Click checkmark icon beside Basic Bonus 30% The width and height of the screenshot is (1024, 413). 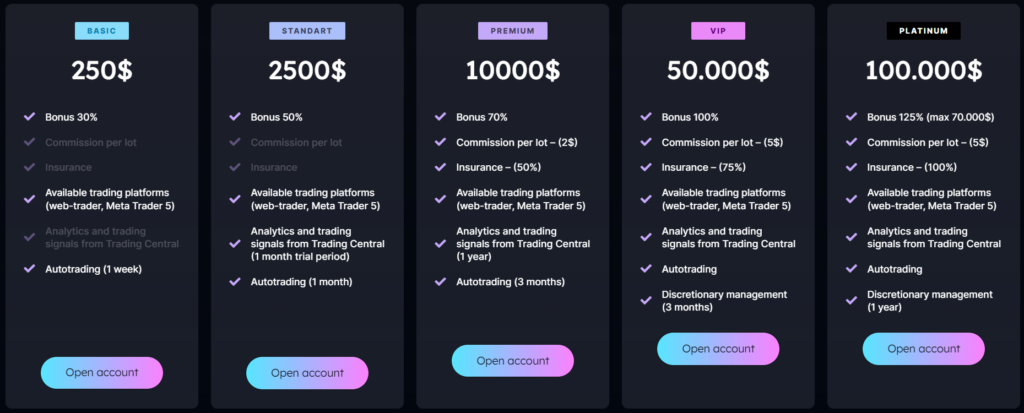[x=30, y=117]
